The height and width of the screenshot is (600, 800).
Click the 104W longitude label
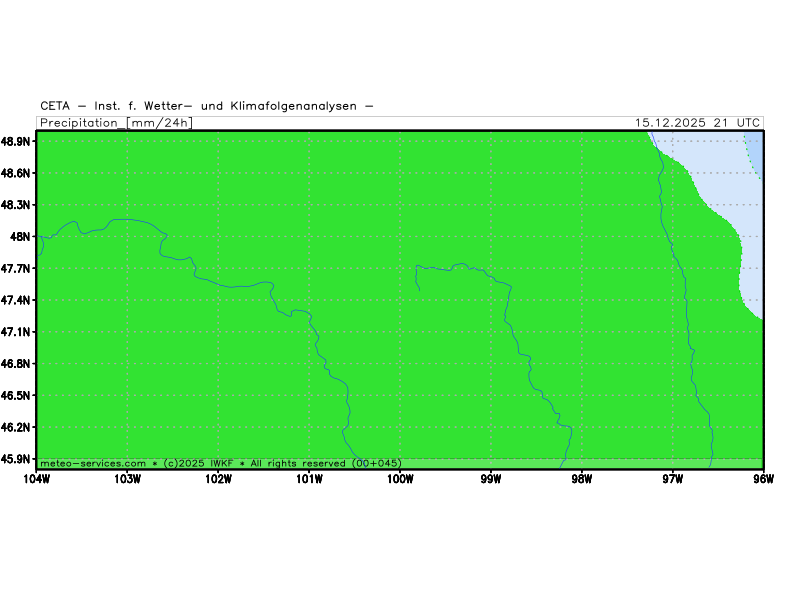click(36, 478)
